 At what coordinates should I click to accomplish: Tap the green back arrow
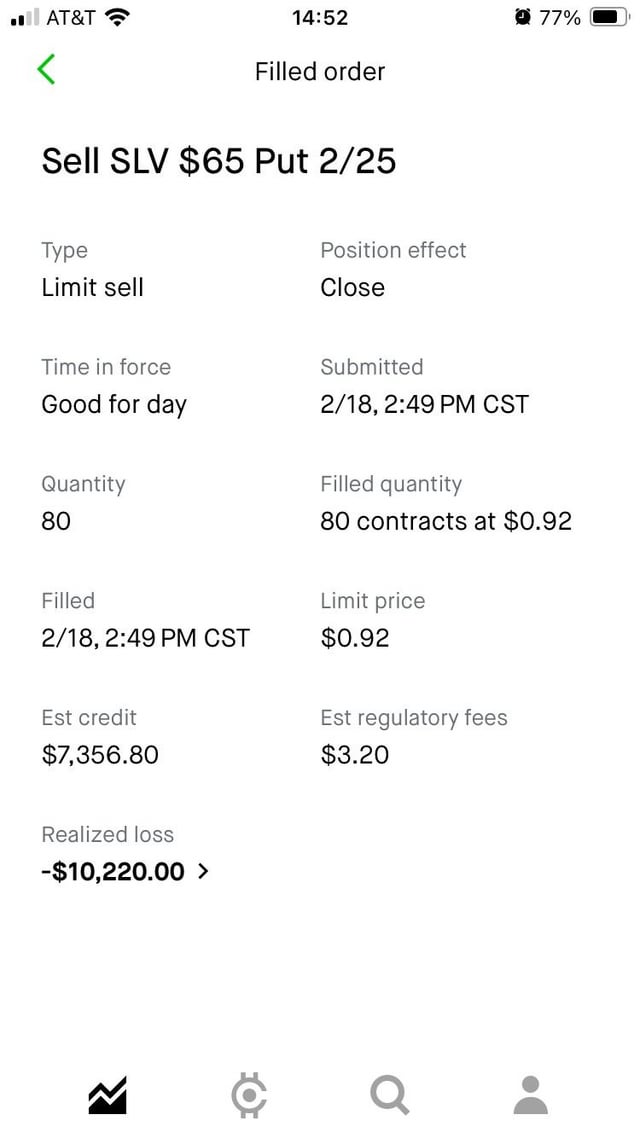tap(46, 70)
